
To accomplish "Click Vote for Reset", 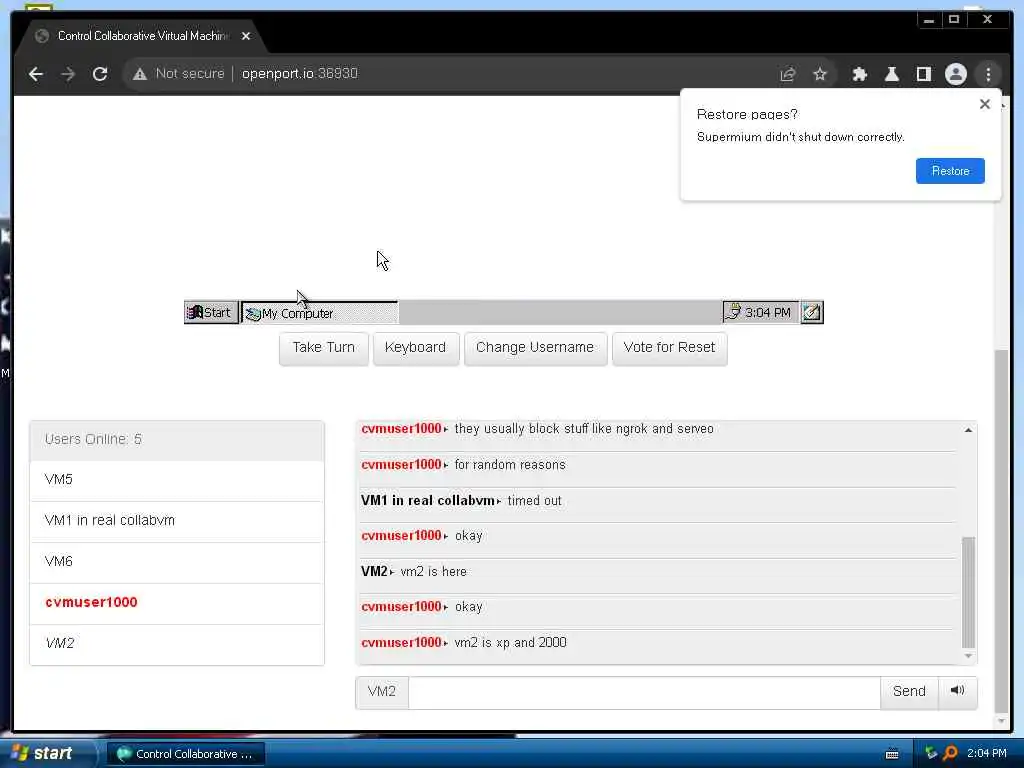I will (669, 347).
